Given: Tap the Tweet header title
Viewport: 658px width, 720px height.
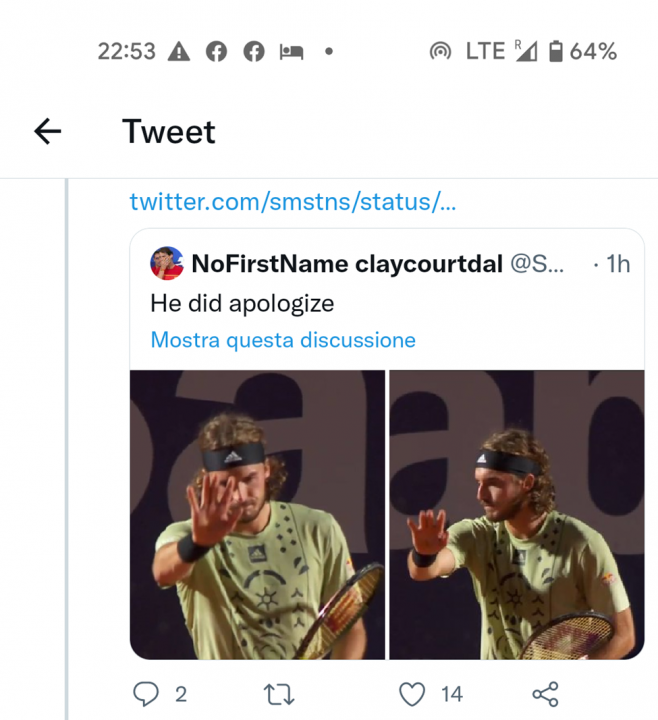Looking at the screenshot, I should point(169,132).
